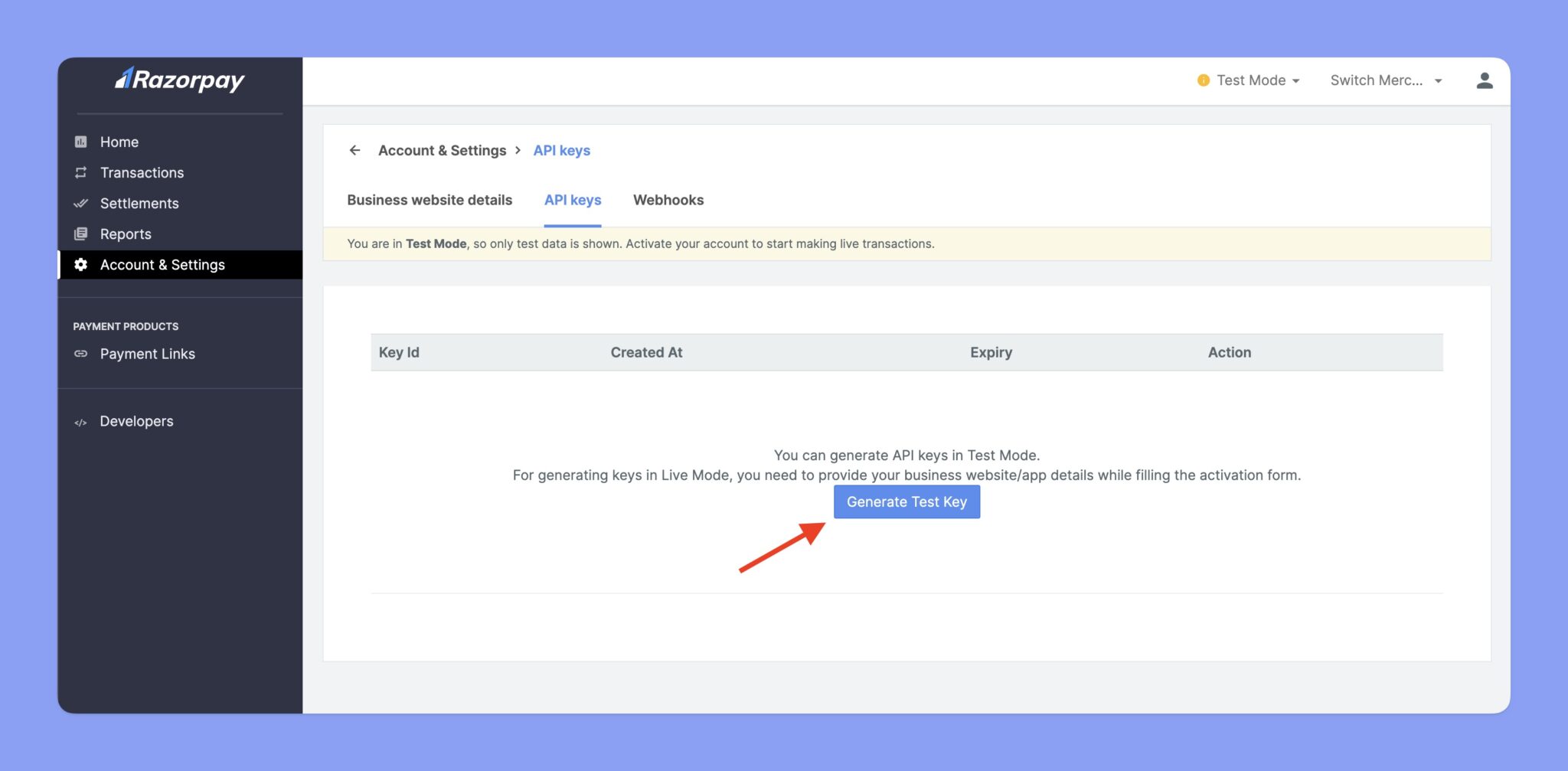1568x771 pixels.
Task: Click the Payment Links chain icon
Action: pos(80,354)
